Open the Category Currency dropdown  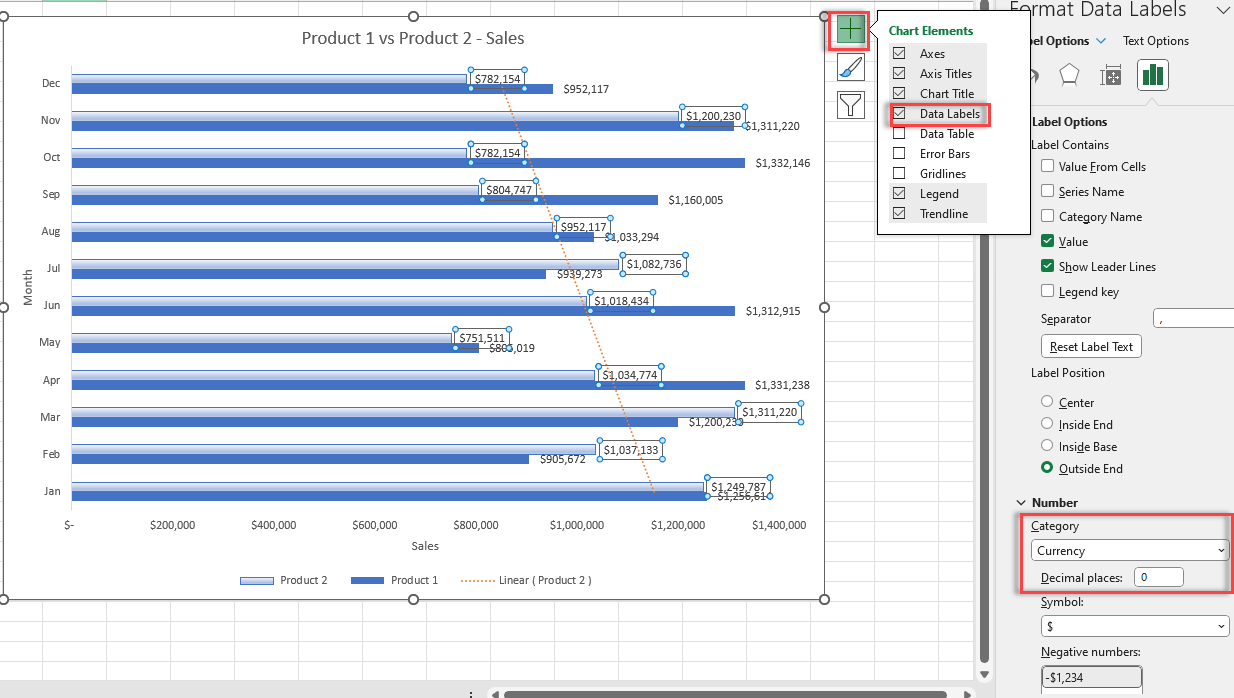coord(1130,550)
